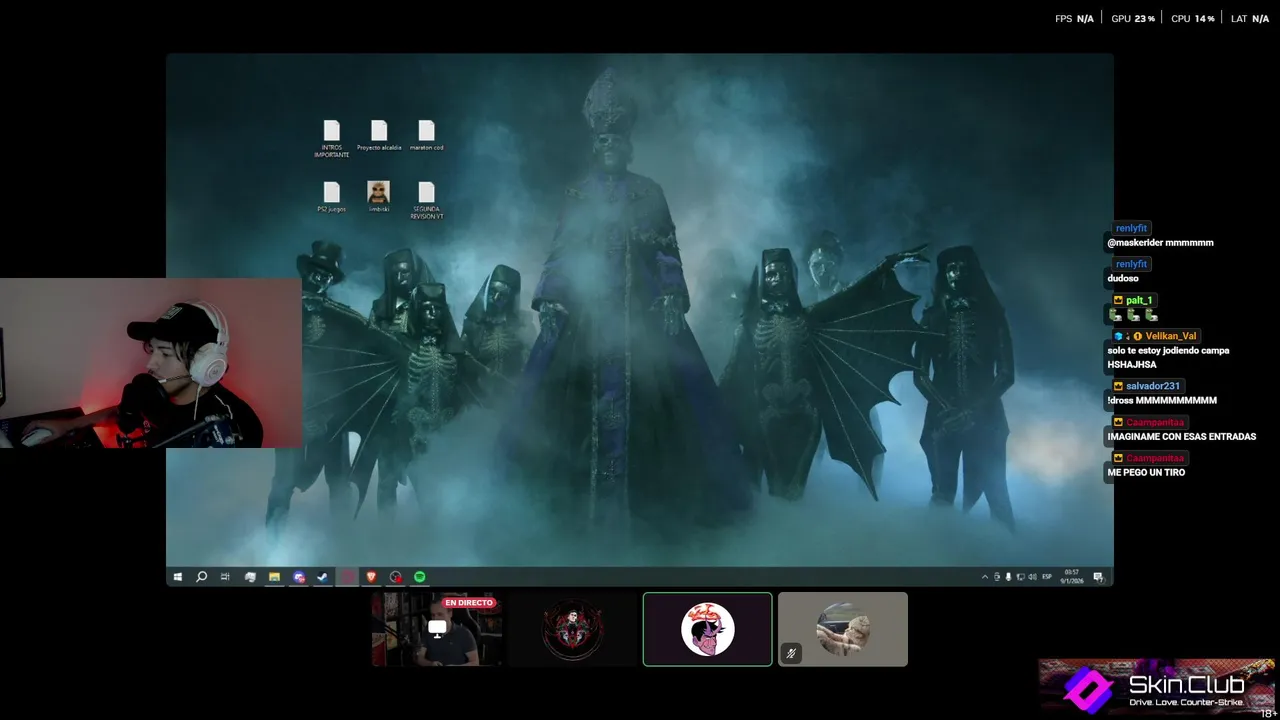
Task: Open the Brave browser taskbar icon
Action: click(371, 577)
